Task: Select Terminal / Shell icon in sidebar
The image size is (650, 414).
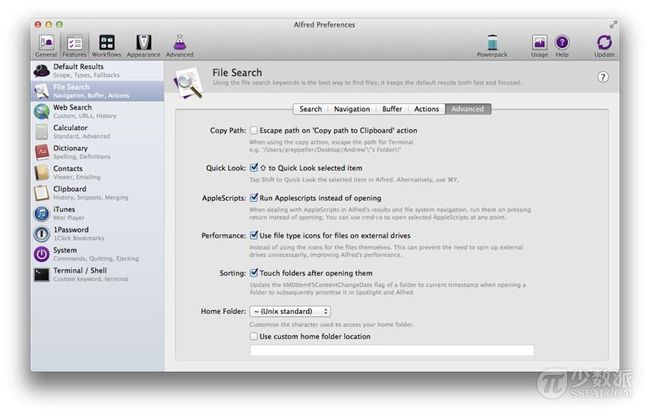Action: [x=41, y=274]
